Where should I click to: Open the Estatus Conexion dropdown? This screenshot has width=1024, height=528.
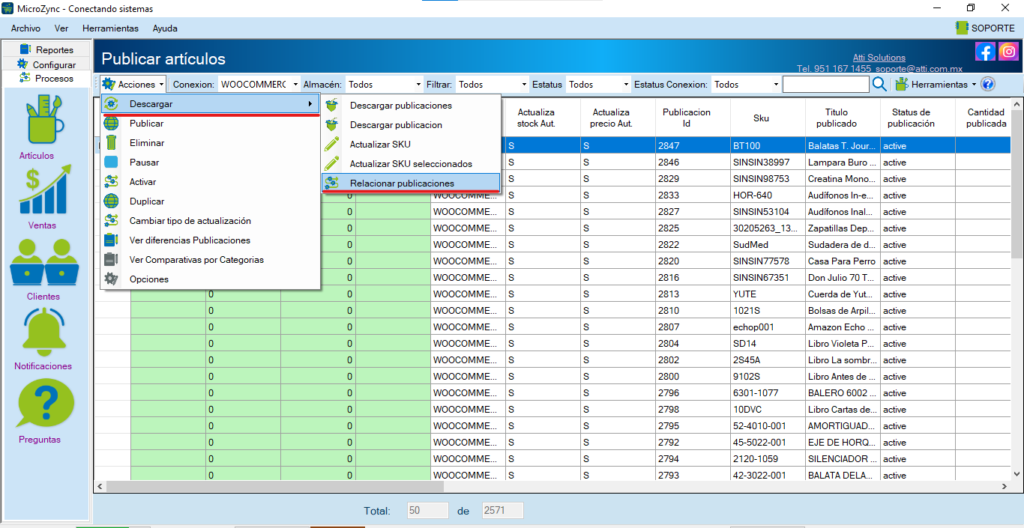746,84
